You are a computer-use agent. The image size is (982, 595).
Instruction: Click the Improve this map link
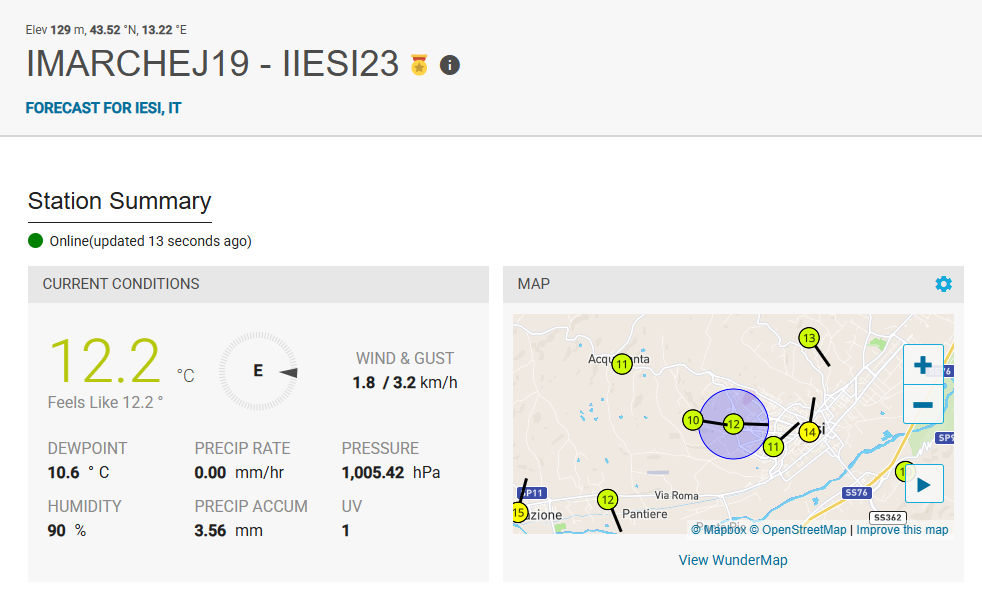902,530
